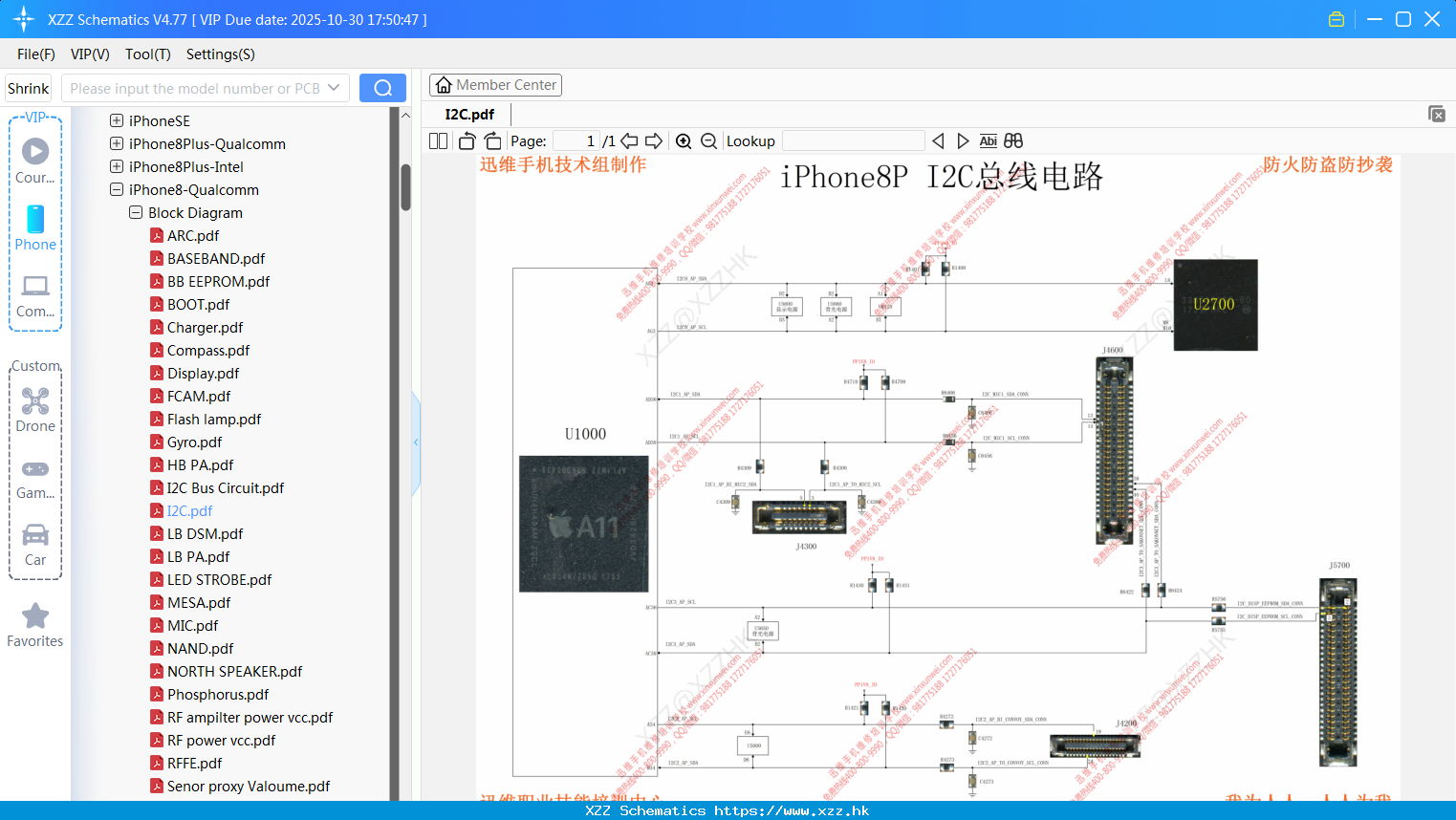This screenshot has height=820, width=1456.
Task: Go to next page arrow
Action: (x=654, y=140)
